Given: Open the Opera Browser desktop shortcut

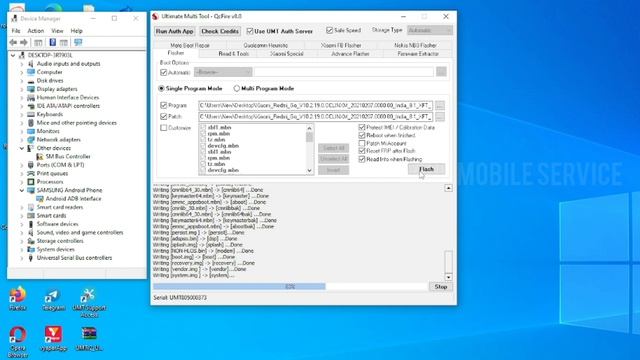Looking at the screenshot, I should (18, 342).
